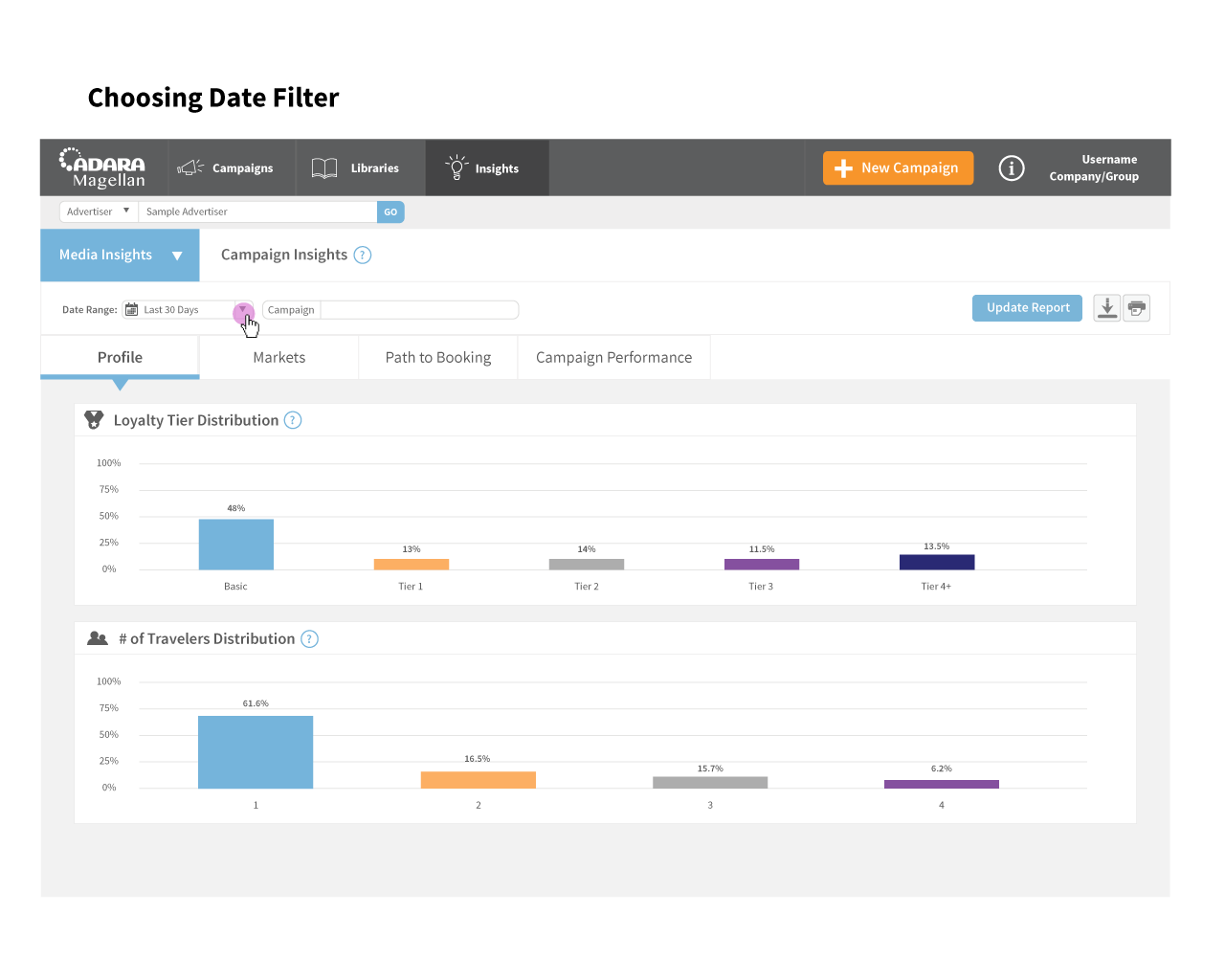Open the Libraries section
Viewport: 1225px width, 980px height.
356,168
